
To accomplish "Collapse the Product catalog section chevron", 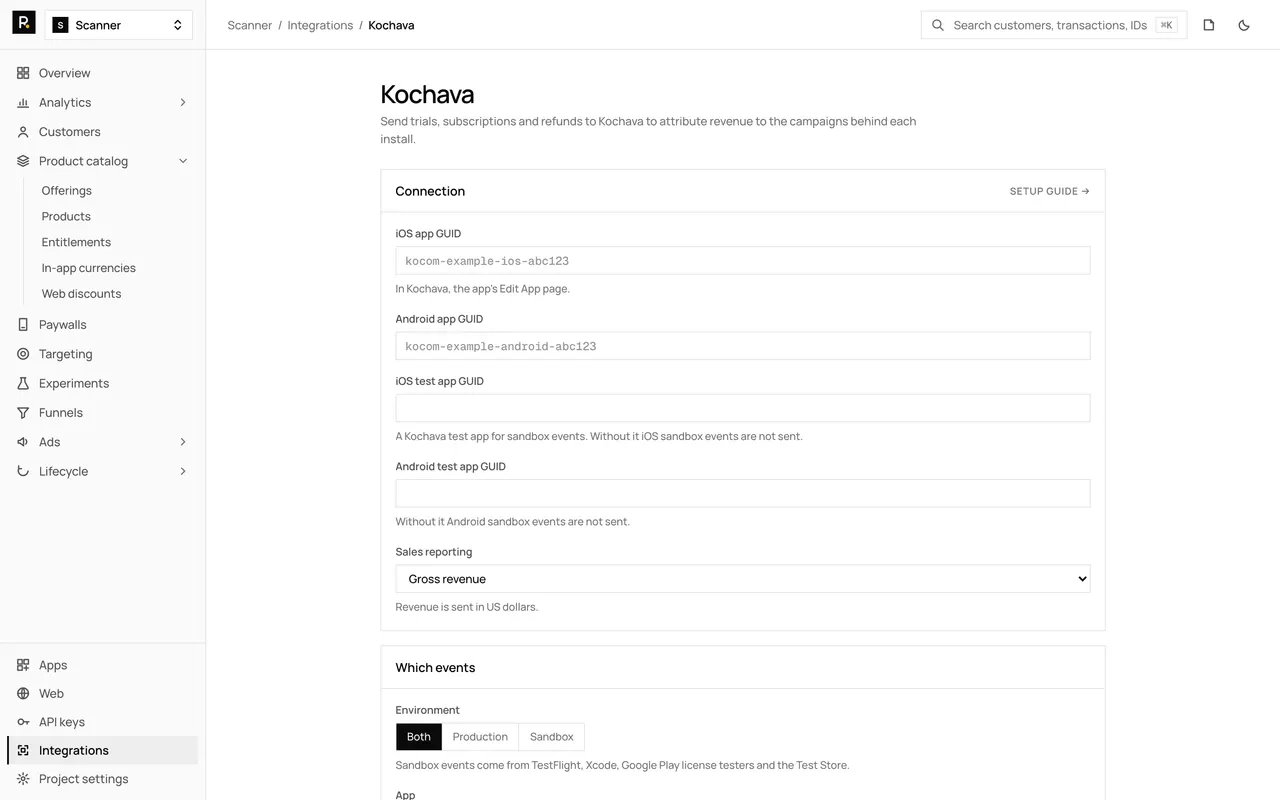I will point(183,161).
